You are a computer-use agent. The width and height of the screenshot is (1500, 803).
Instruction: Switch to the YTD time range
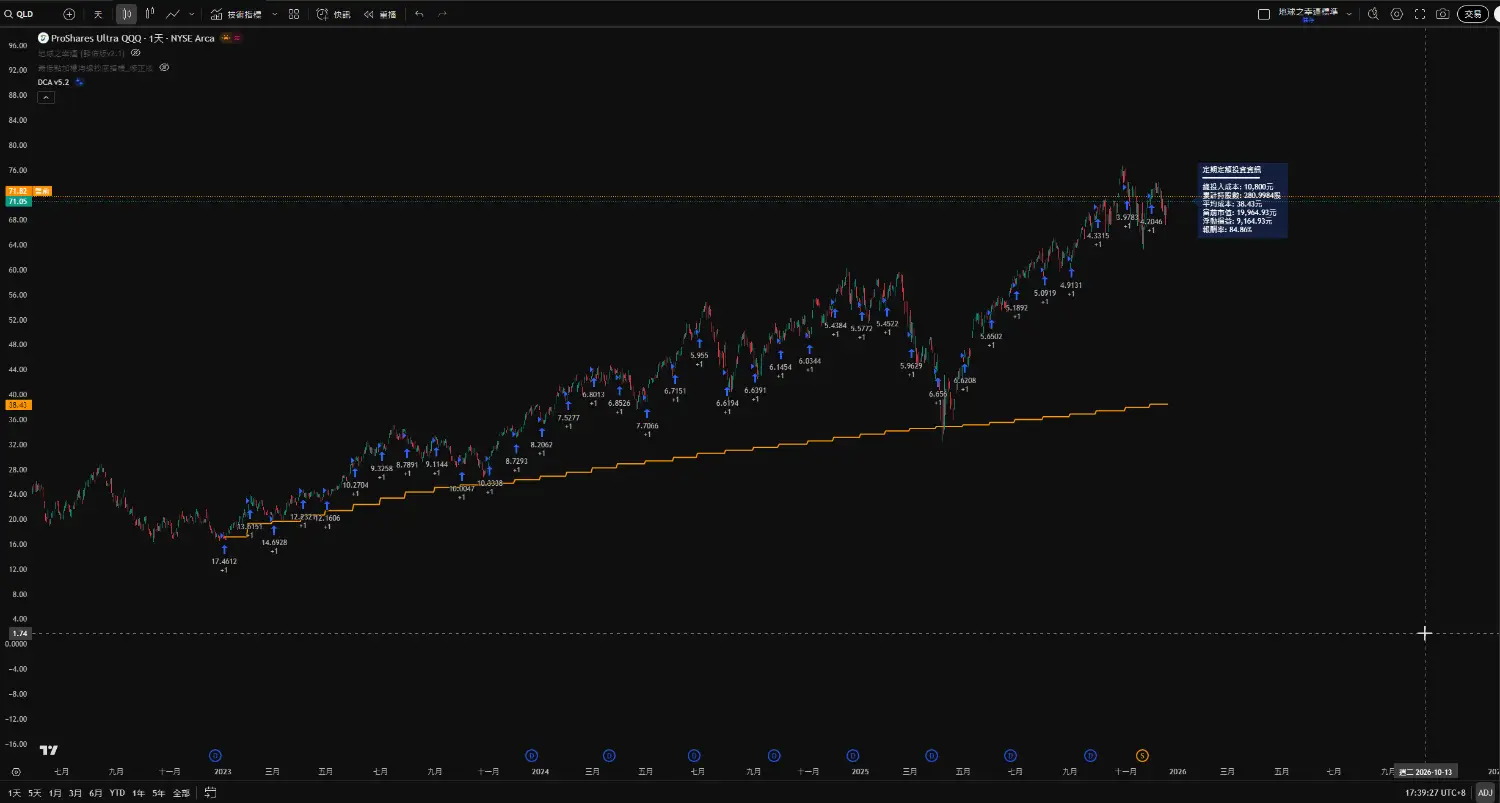coord(117,793)
